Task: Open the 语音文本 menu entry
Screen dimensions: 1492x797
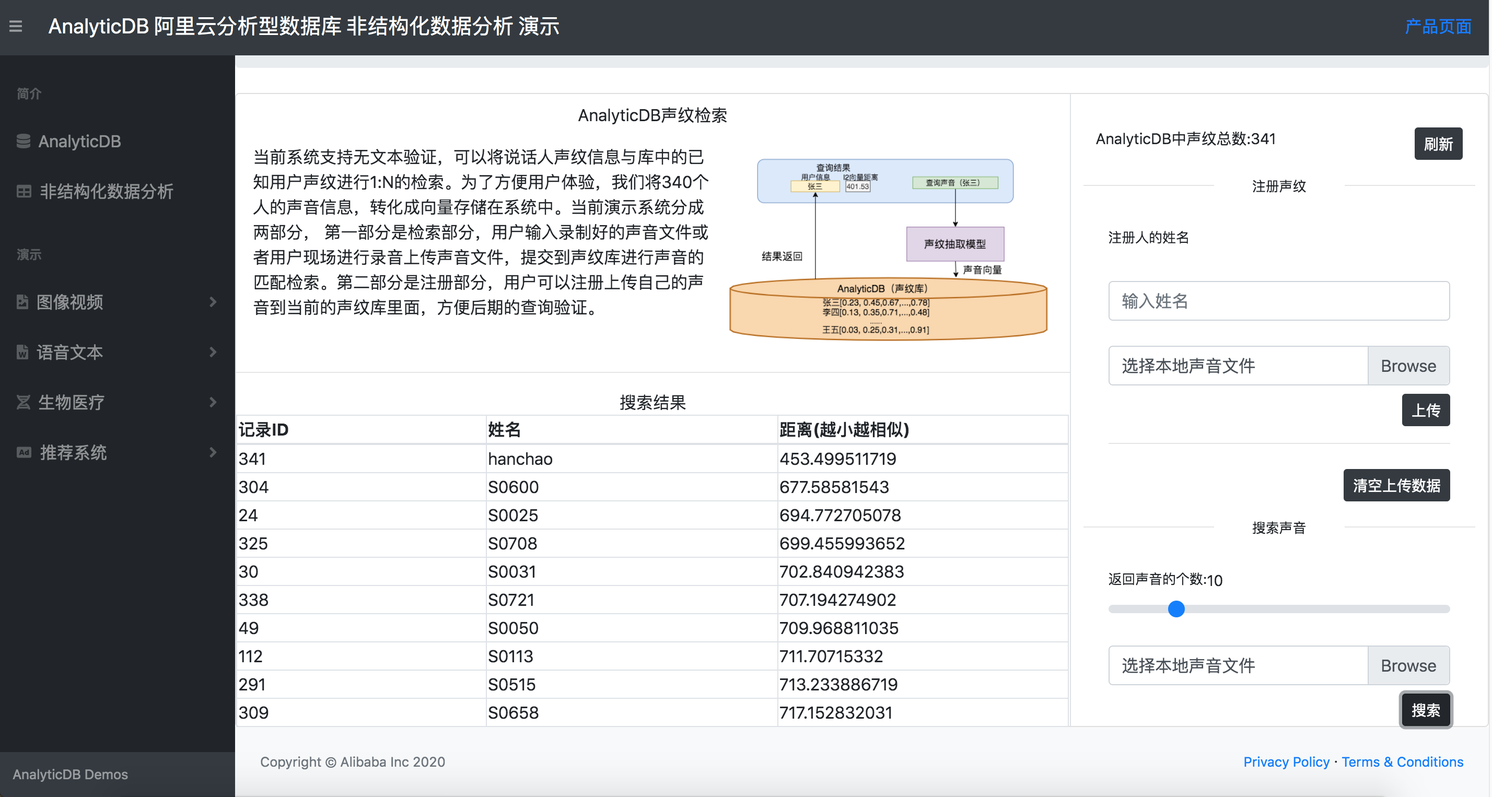Action: [x=117, y=352]
